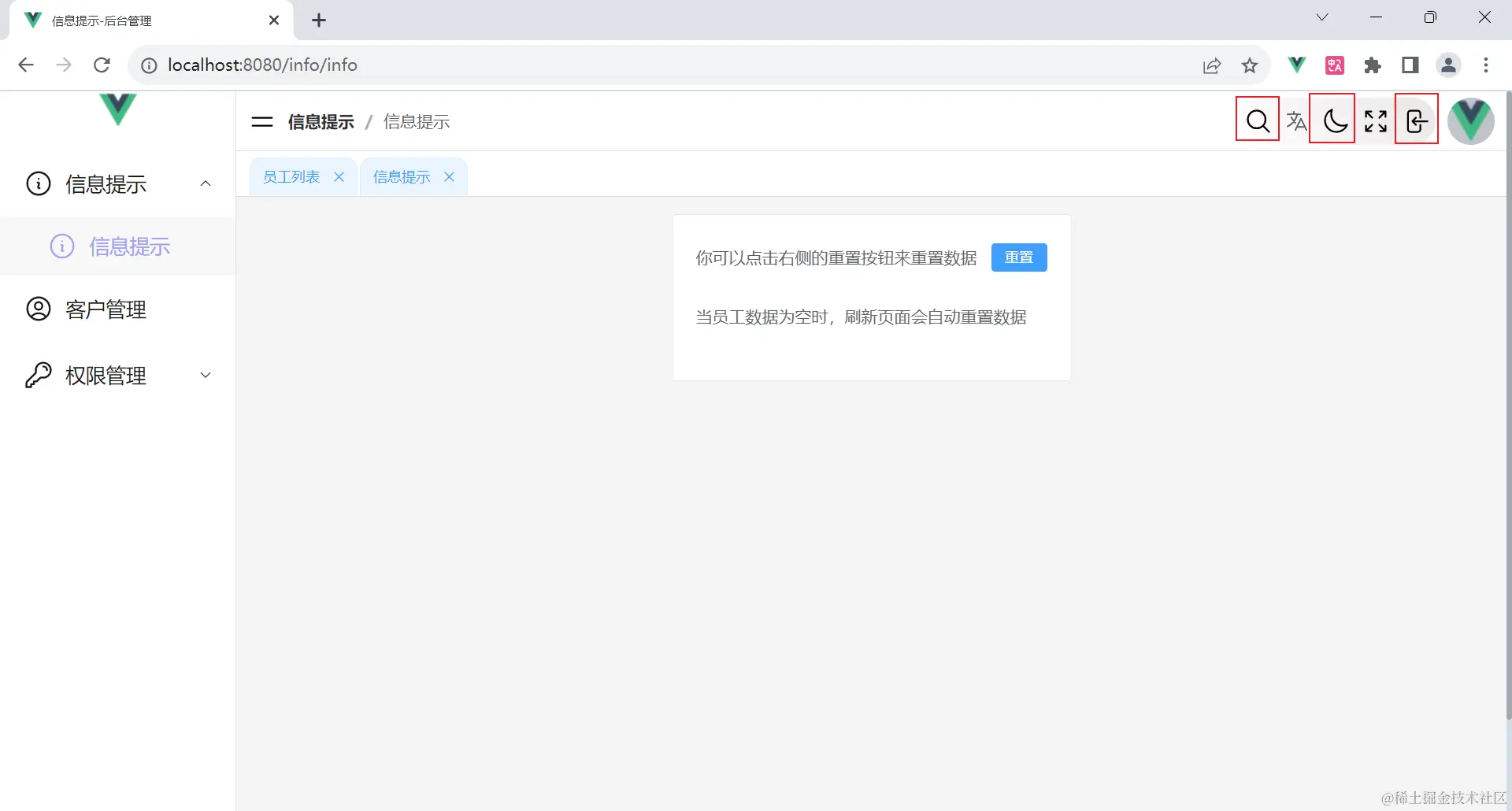Image resolution: width=1512 pixels, height=811 pixels.
Task: Open the user avatar menu
Action: [x=1470, y=121]
